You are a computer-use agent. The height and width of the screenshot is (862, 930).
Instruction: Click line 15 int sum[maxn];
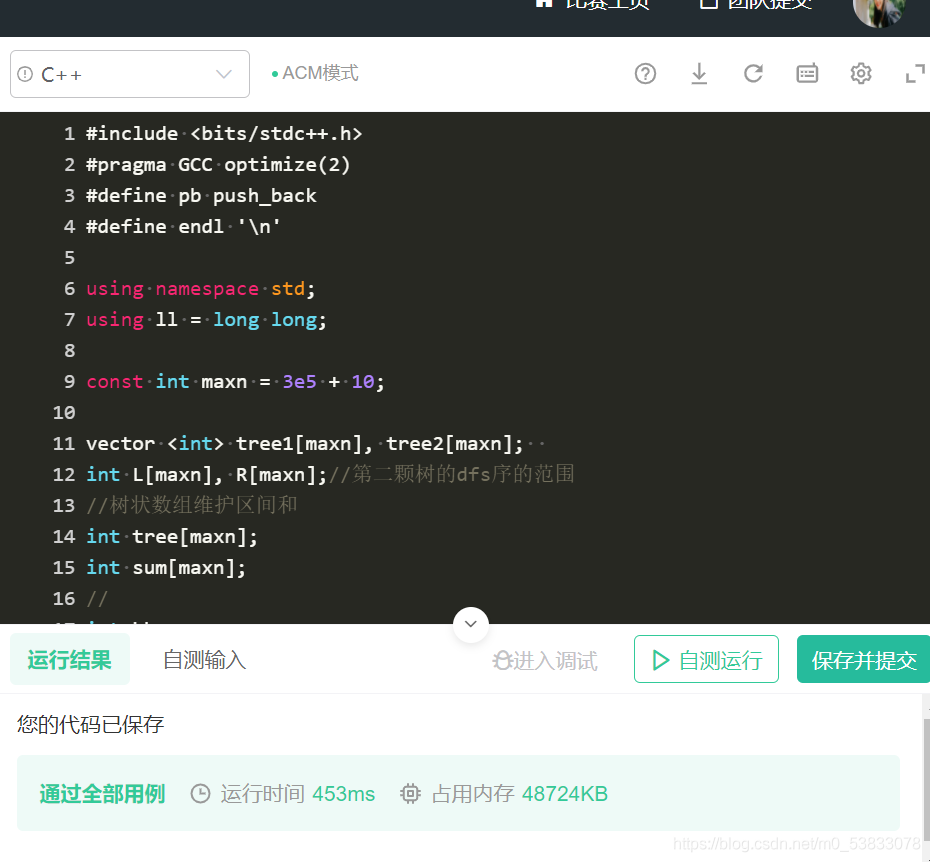coord(166,567)
